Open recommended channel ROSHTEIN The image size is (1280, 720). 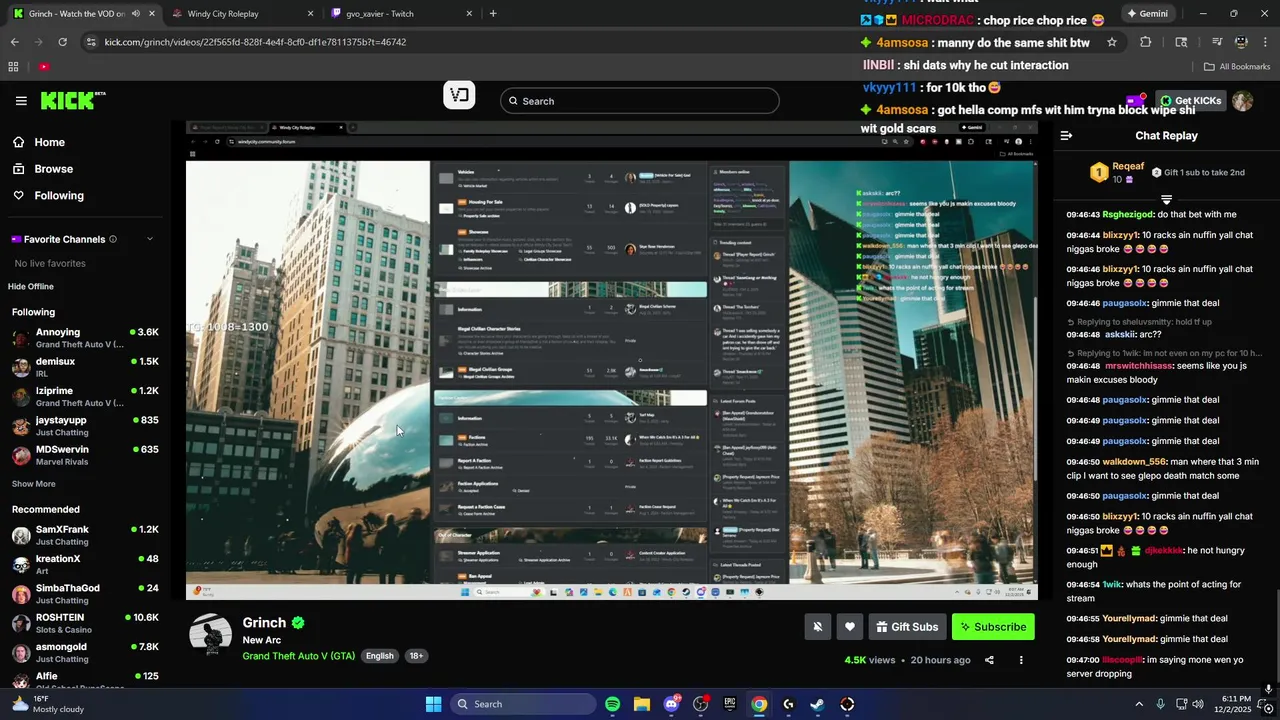click(x=85, y=623)
